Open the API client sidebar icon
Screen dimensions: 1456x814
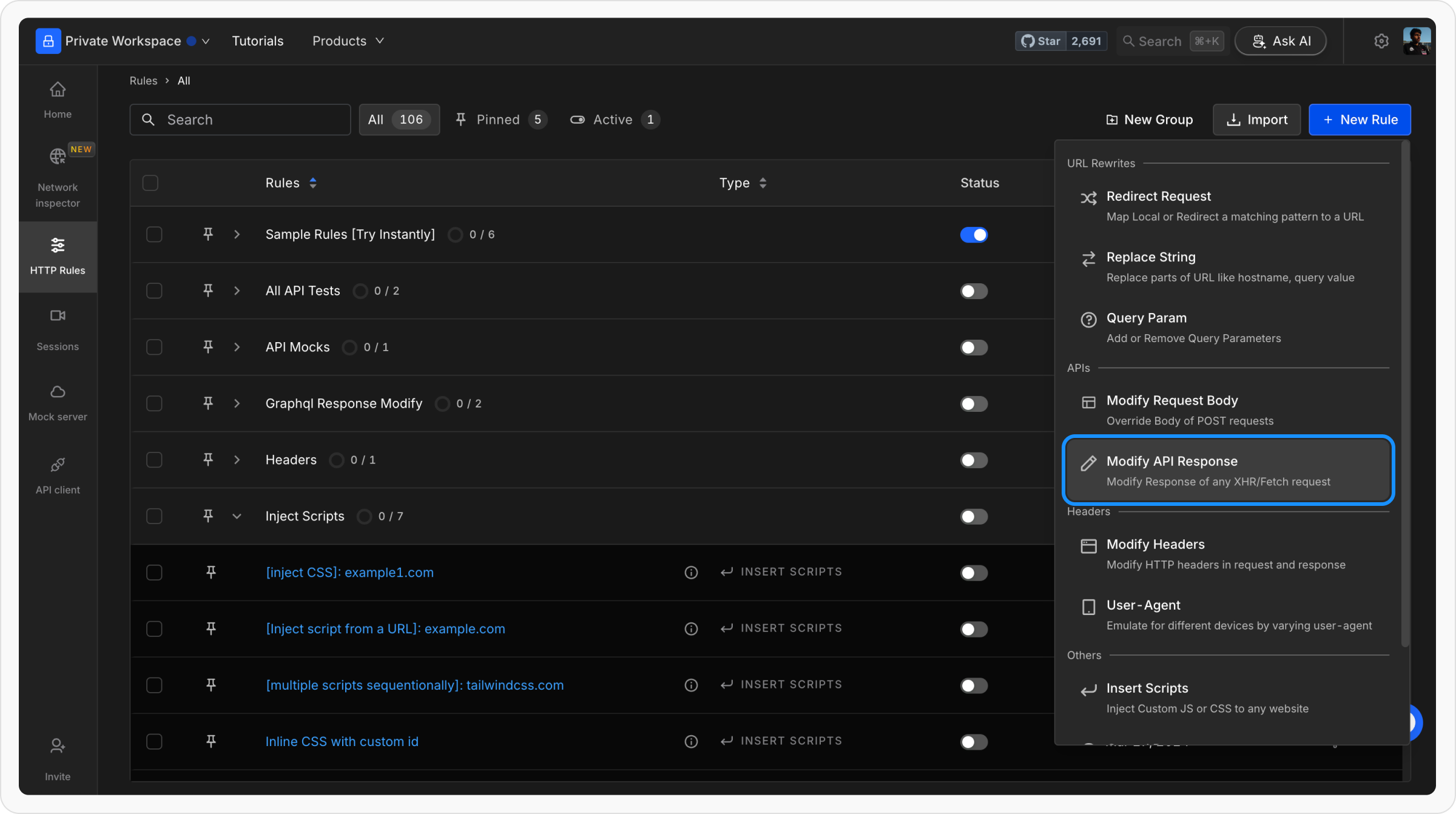[58, 465]
